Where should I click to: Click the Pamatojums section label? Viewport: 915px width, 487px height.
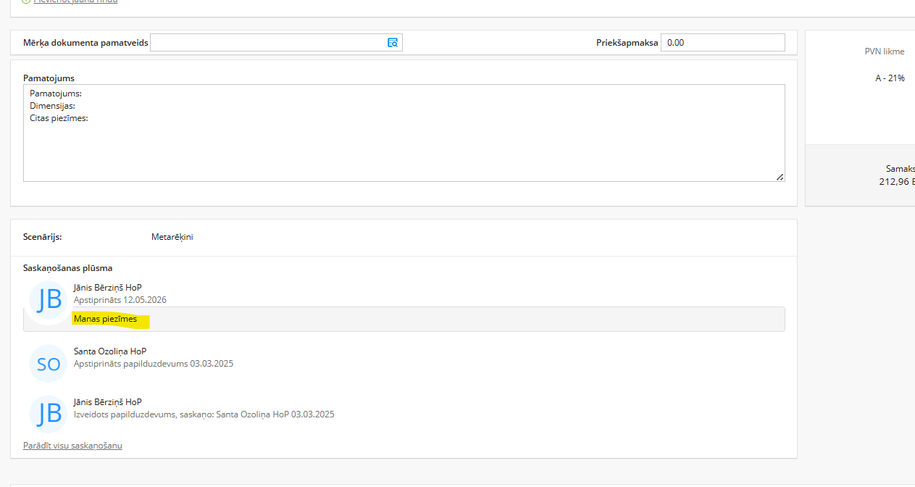[x=49, y=78]
